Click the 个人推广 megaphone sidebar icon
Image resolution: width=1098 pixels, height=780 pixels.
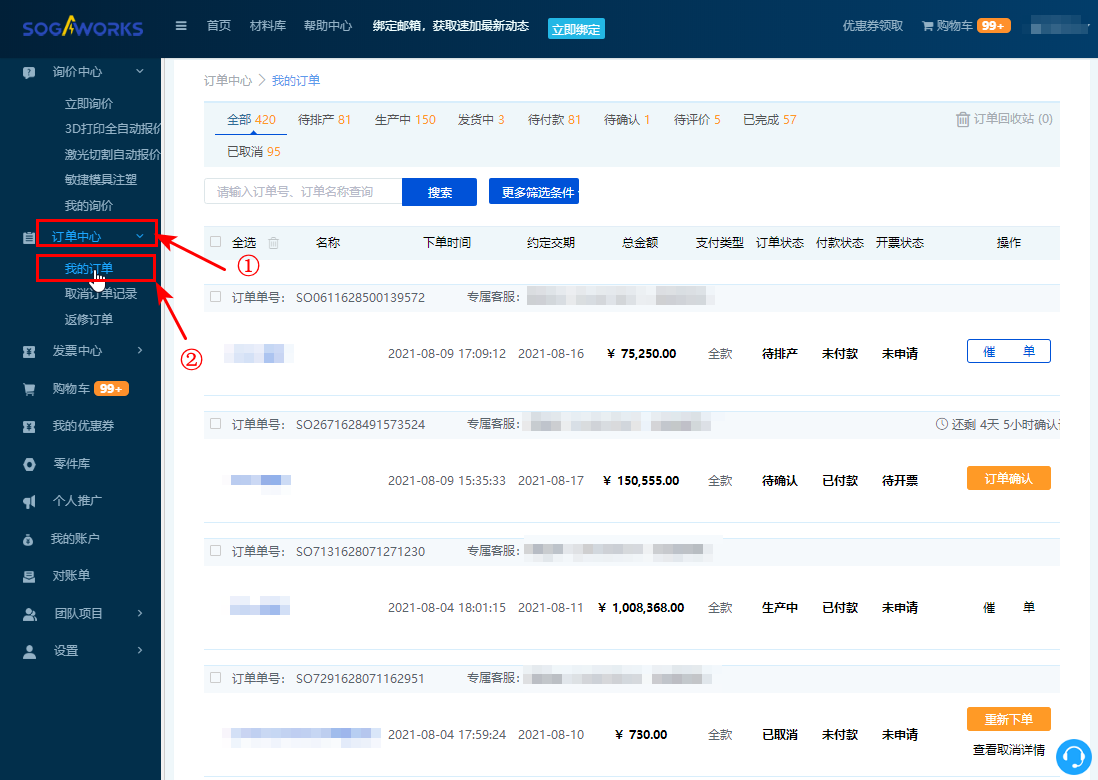click(28, 501)
